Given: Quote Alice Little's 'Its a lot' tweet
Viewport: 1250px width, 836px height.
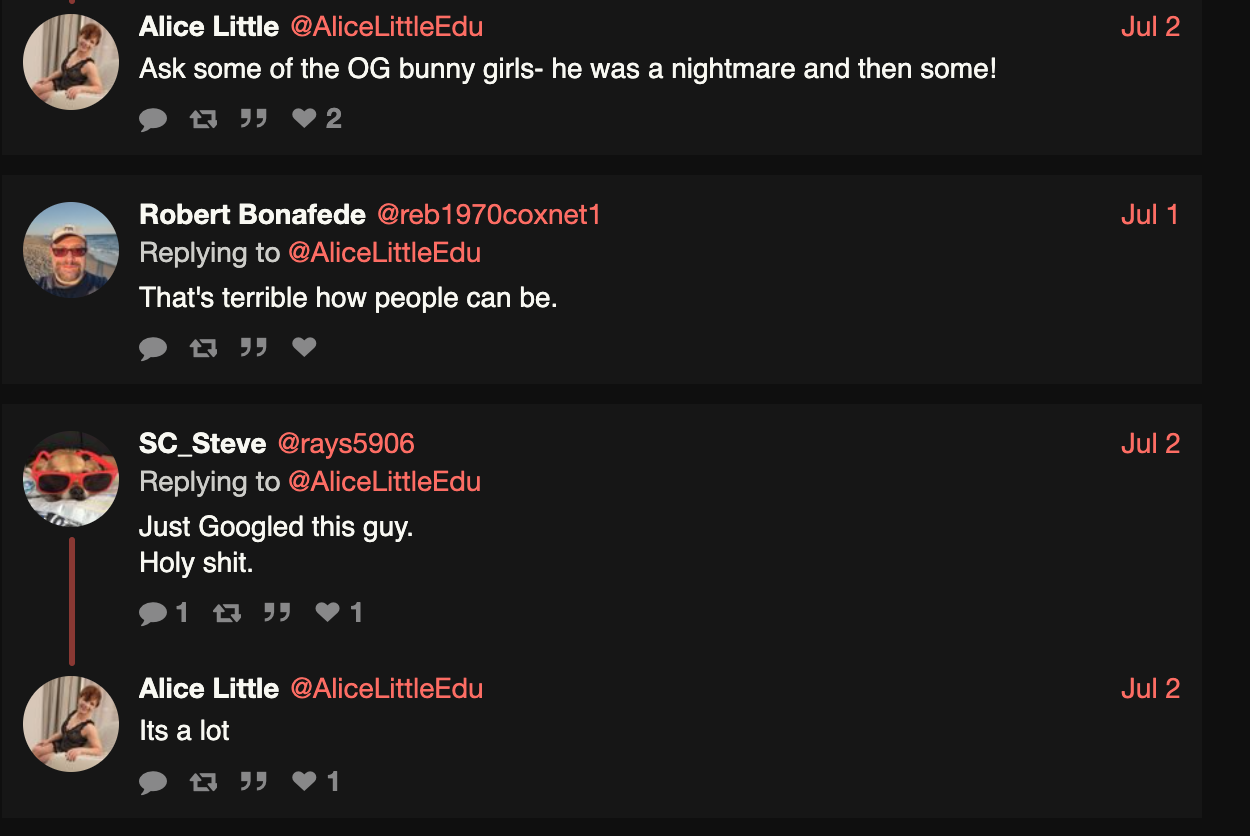Looking at the screenshot, I should coord(254,781).
